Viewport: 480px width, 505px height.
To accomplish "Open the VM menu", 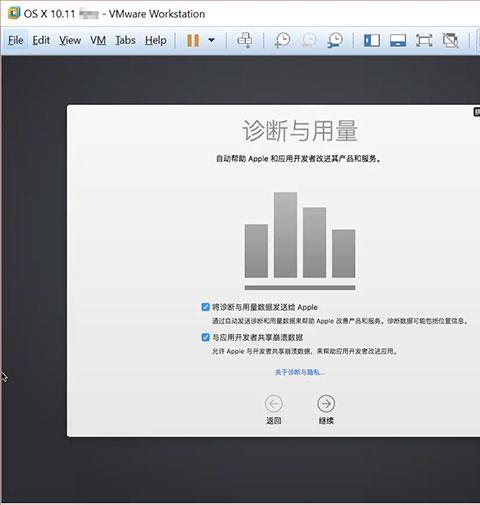I will (x=98, y=40).
